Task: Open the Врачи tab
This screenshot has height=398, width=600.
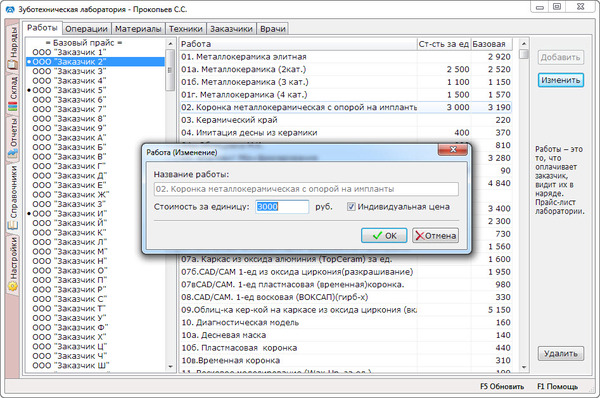Action: [x=273, y=29]
